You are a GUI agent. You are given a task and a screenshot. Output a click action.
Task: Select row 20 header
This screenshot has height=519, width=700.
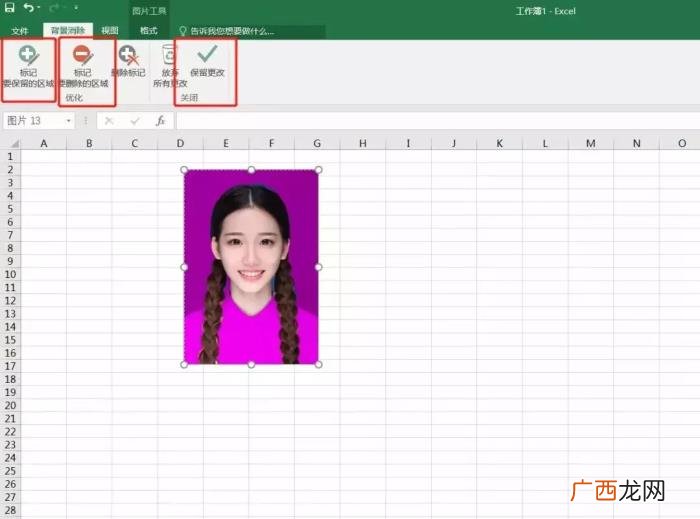click(x=10, y=405)
